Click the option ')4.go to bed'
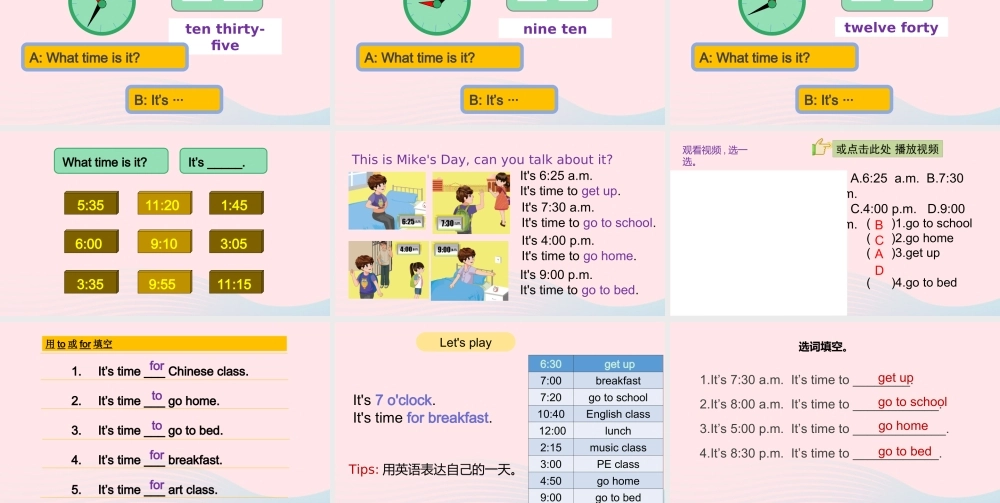Image resolution: width=1000 pixels, height=503 pixels. (924, 282)
